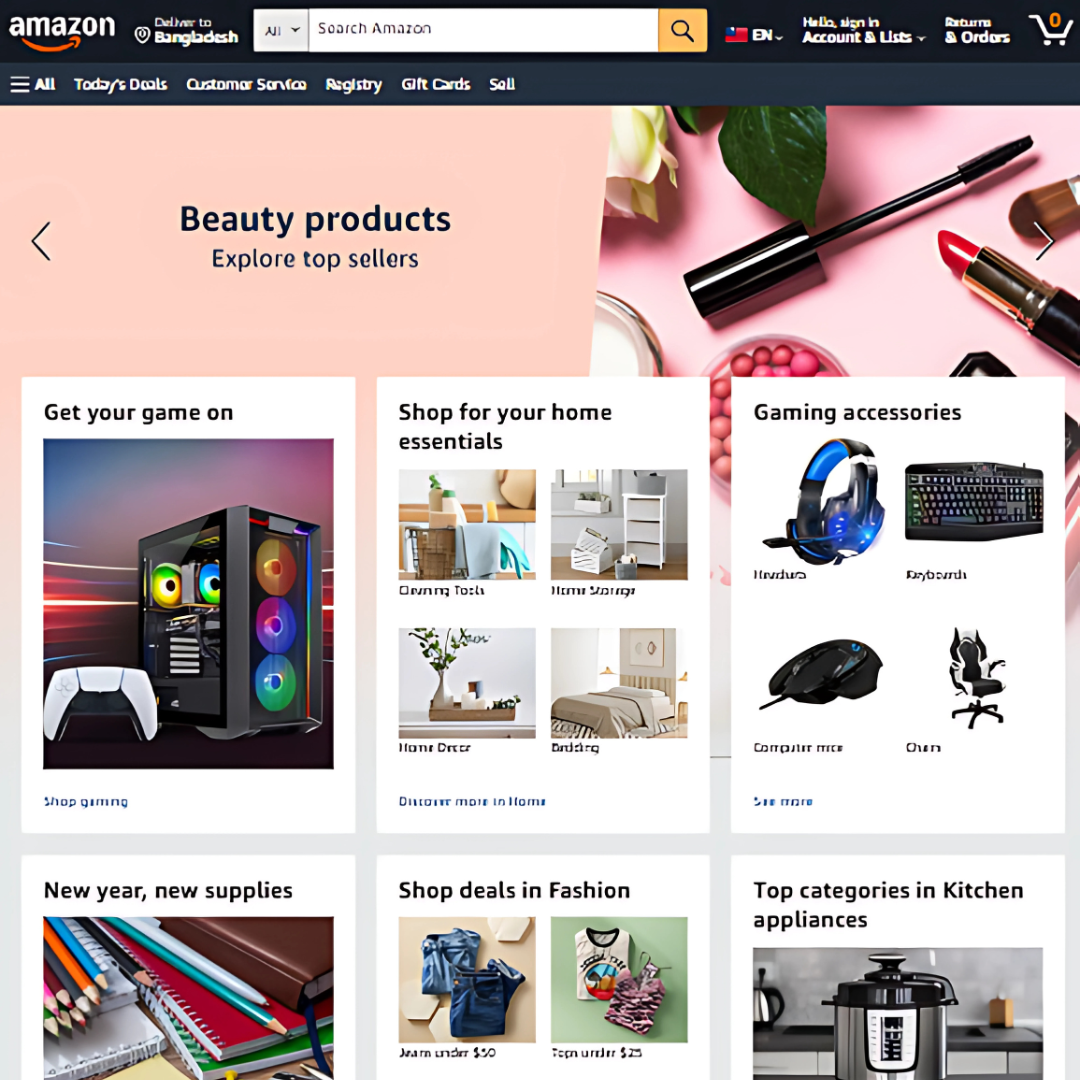Open the EN language dropdown

coord(767,35)
